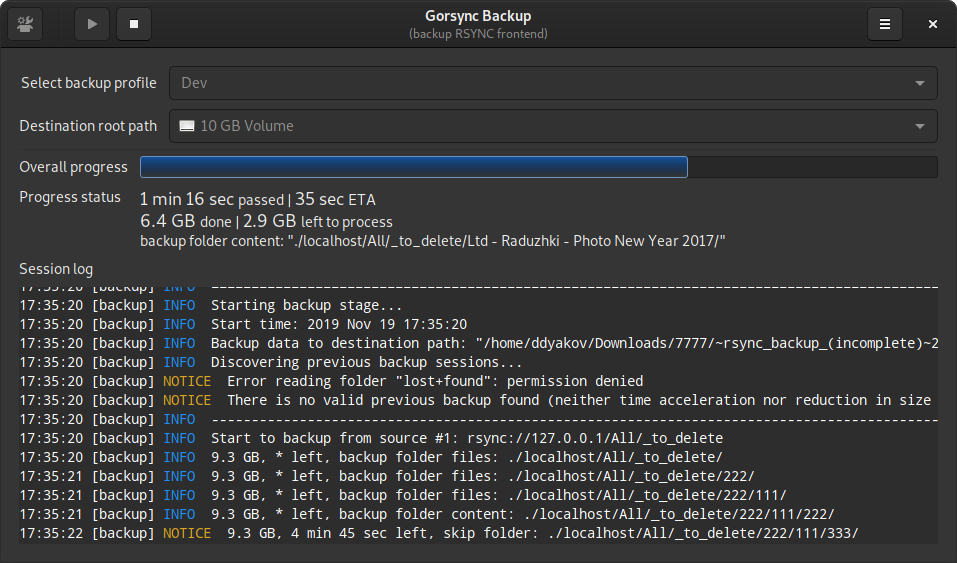Click the drive icon beside 10 GB Volume

[x=187, y=126]
